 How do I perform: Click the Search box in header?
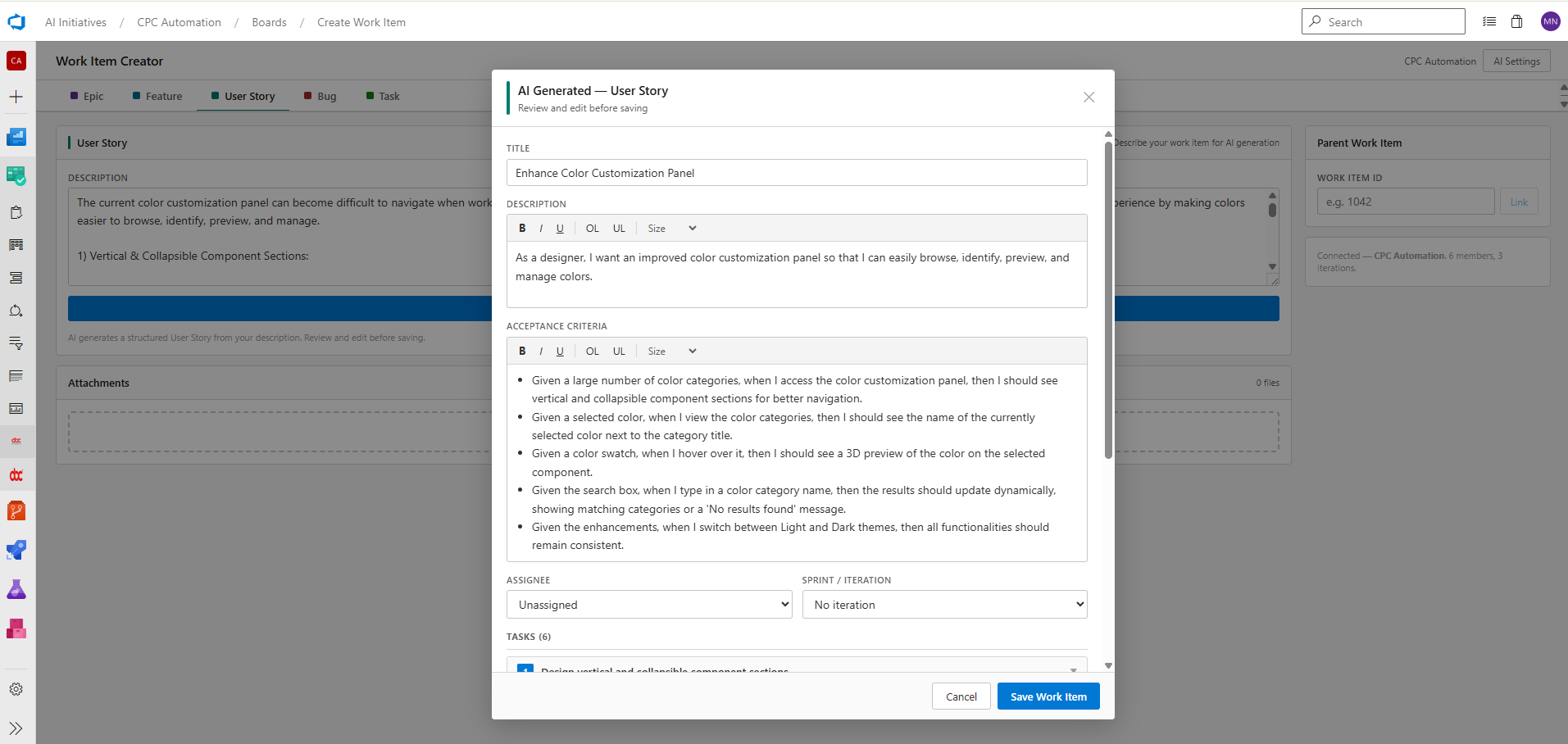[1384, 22]
